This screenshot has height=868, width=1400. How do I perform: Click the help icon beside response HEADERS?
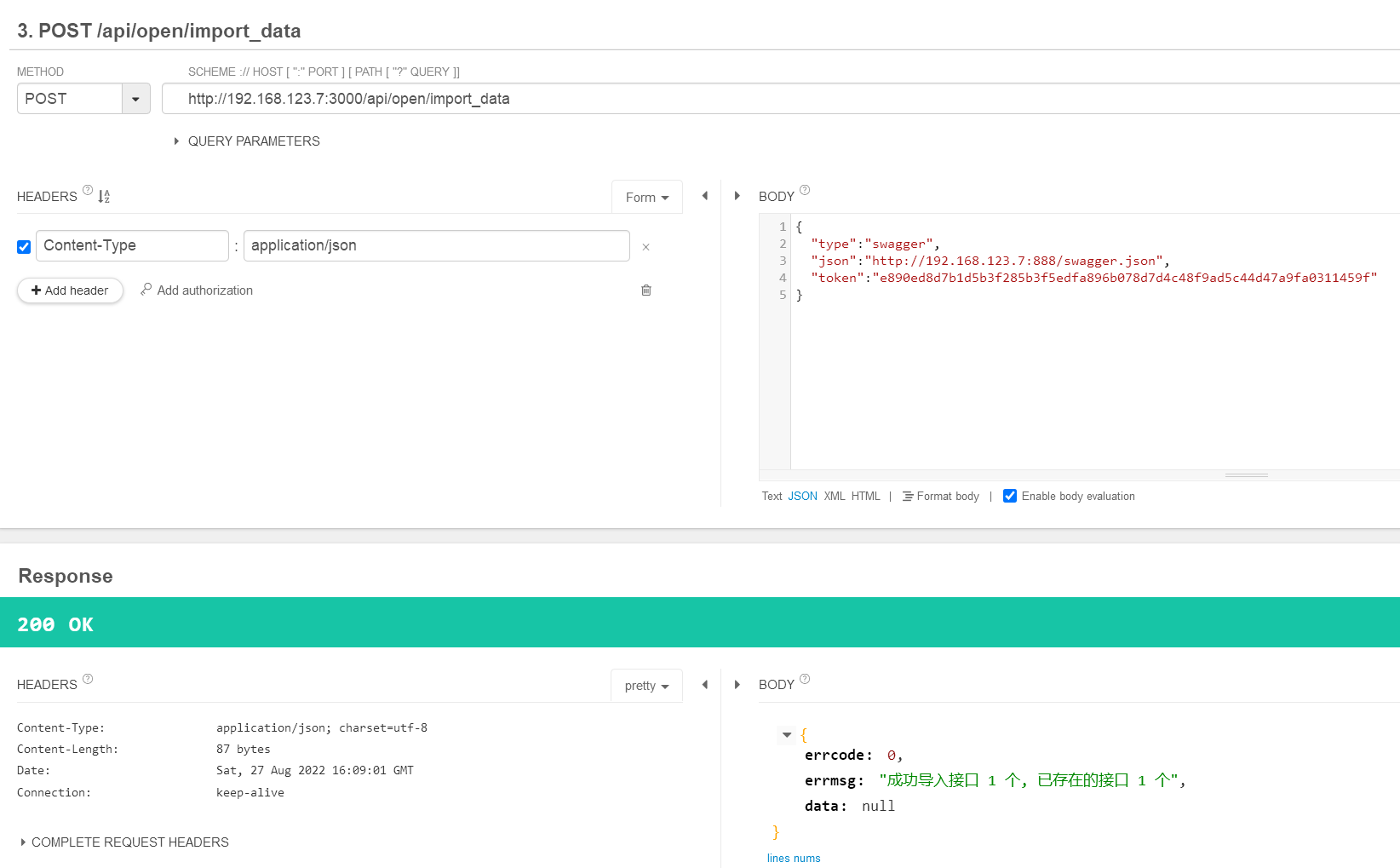[x=88, y=679]
